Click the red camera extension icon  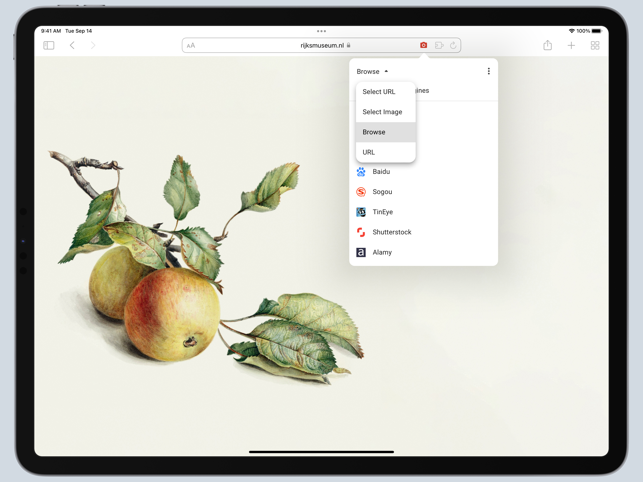(x=423, y=45)
